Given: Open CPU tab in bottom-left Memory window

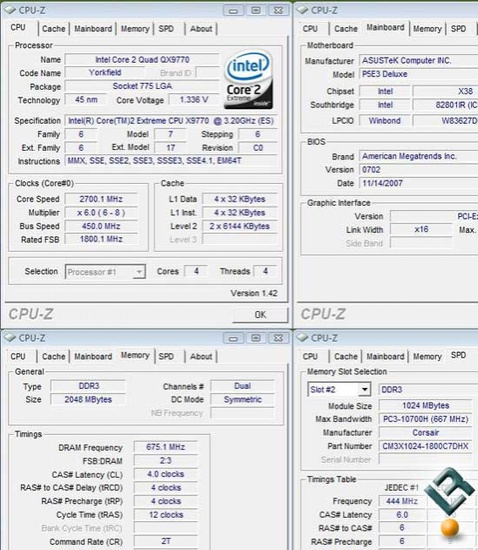Looking at the screenshot, I should point(18,356).
